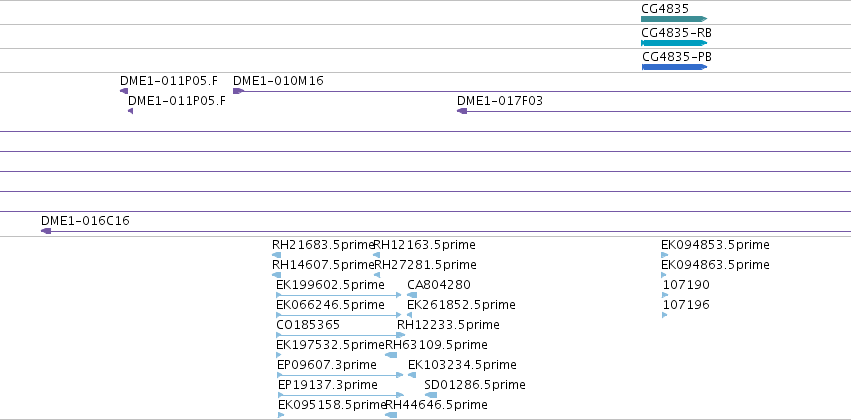Click the DME1-016C16 clone arrowhead
Image resolution: width=851 pixels, height=420 pixels.
pyautogui.click(x=46, y=231)
